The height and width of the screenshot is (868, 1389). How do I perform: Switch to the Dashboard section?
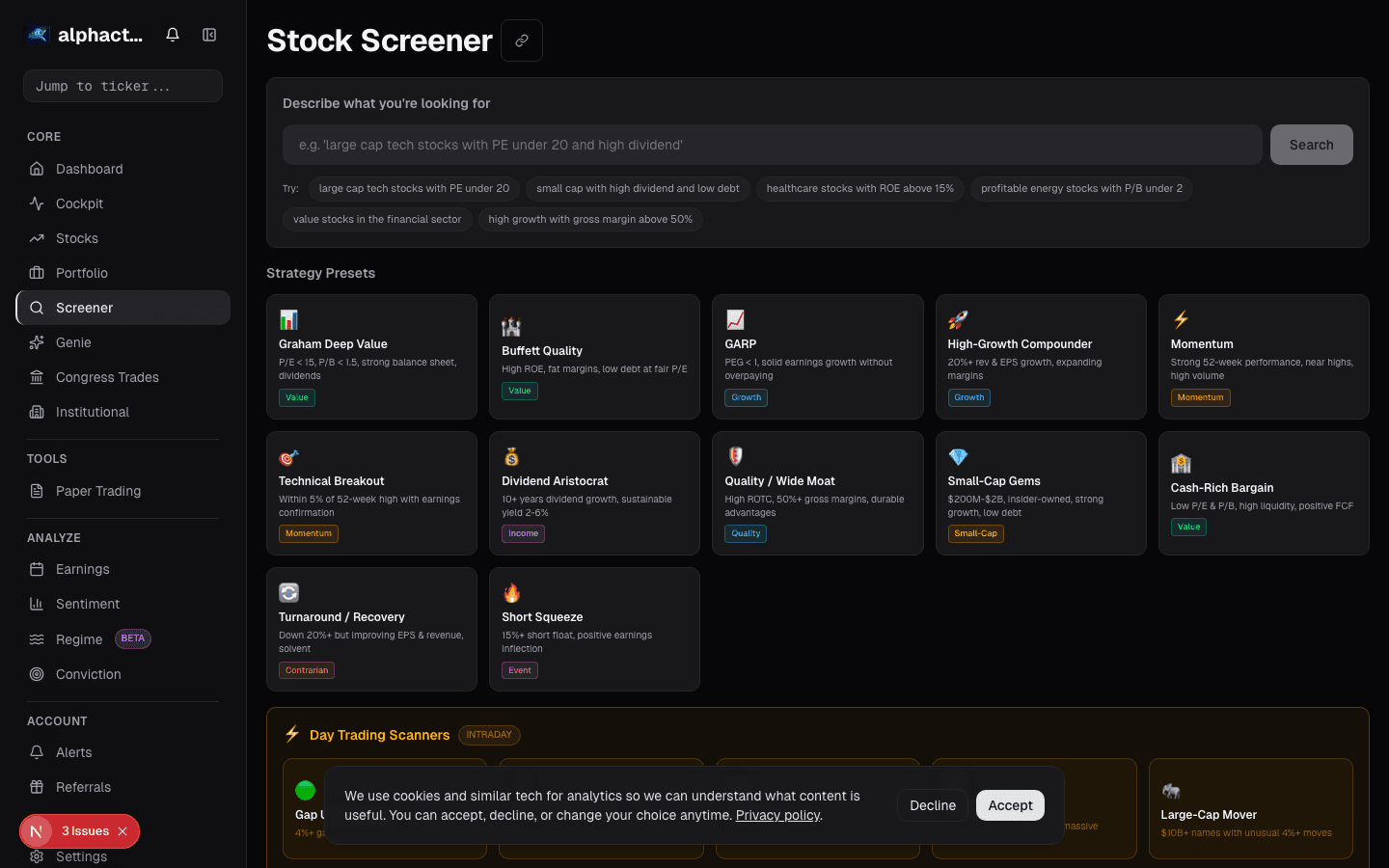[89, 169]
